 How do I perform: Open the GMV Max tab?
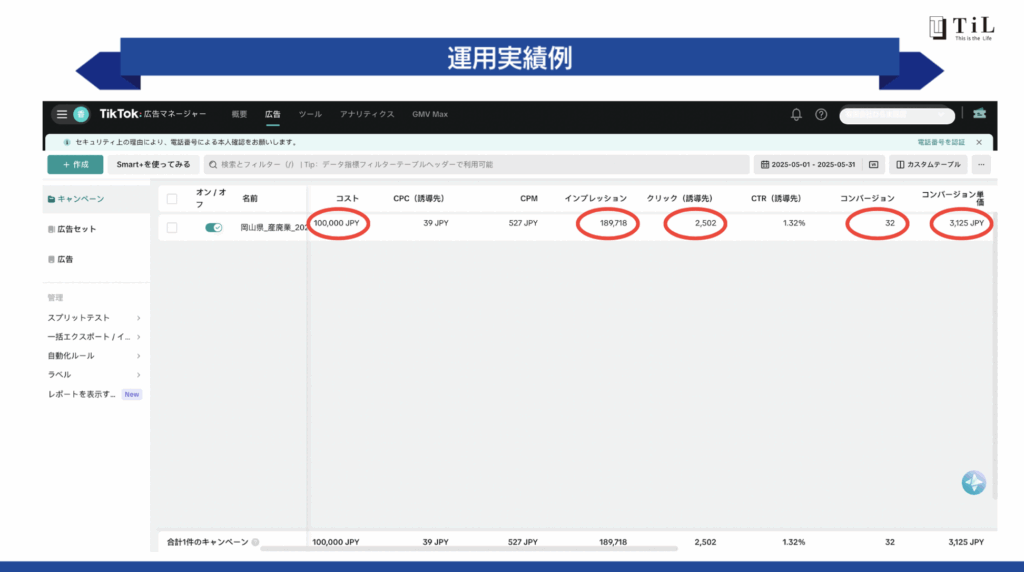click(x=430, y=115)
